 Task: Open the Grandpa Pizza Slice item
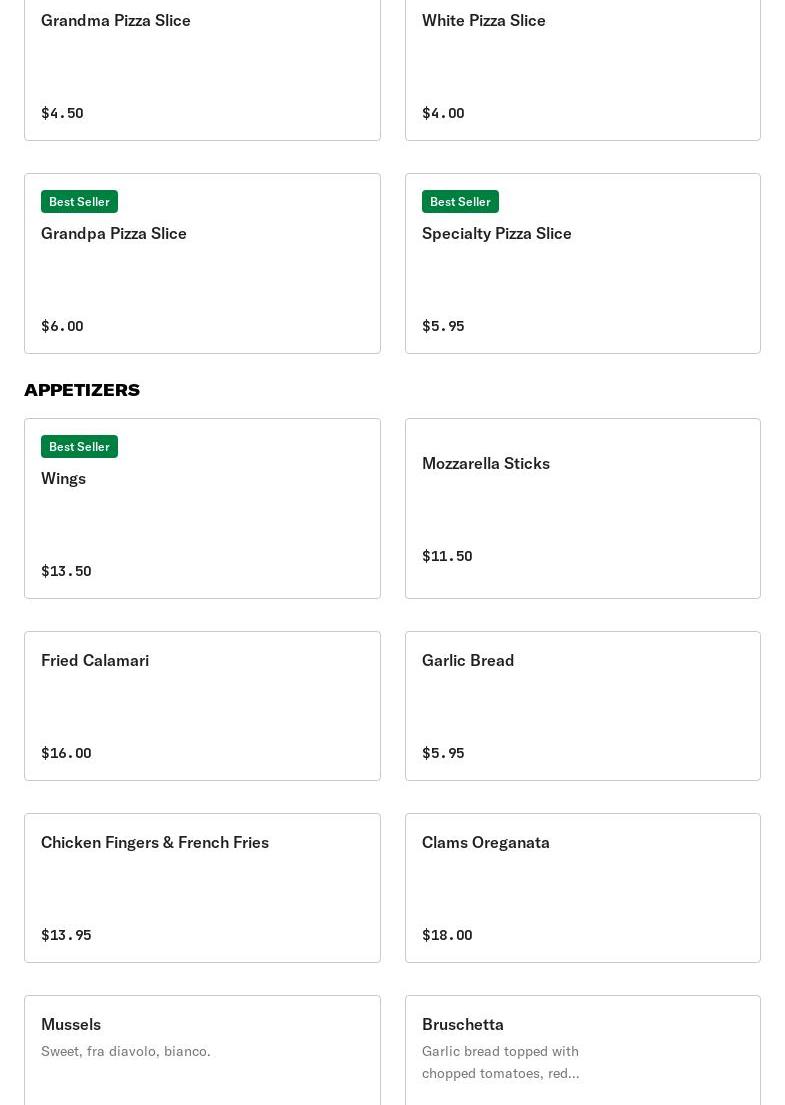(x=202, y=264)
